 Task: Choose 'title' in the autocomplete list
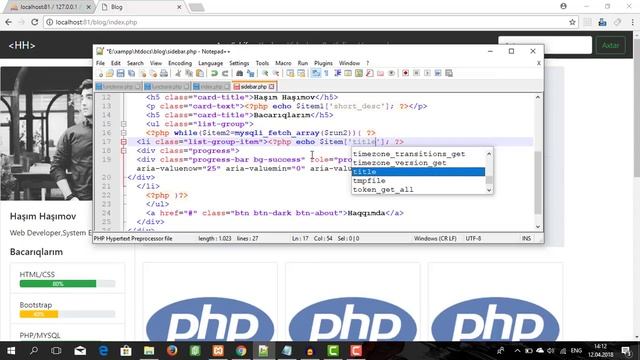pos(418,172)
